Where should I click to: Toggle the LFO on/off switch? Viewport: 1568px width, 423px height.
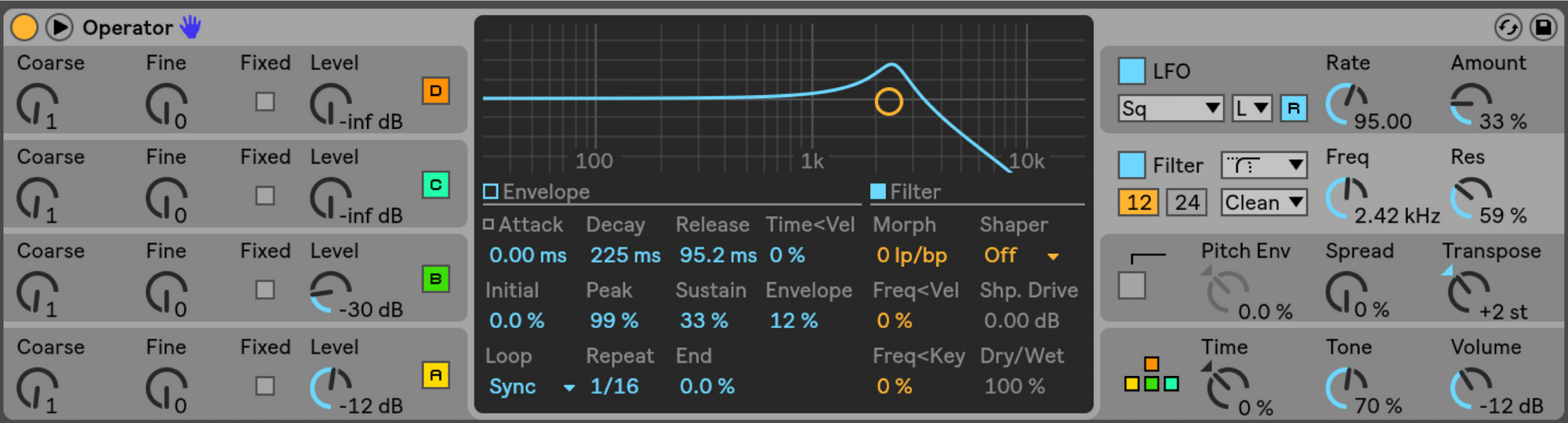1131,71
